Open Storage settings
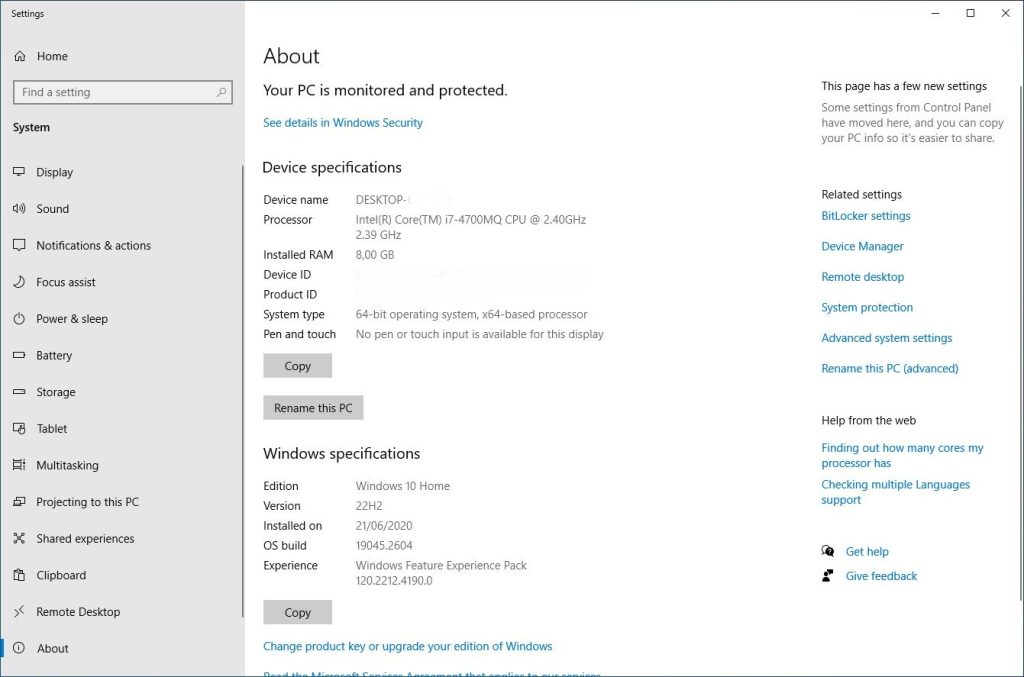This screenshot has width=1024, height=677. click(121, 392)
